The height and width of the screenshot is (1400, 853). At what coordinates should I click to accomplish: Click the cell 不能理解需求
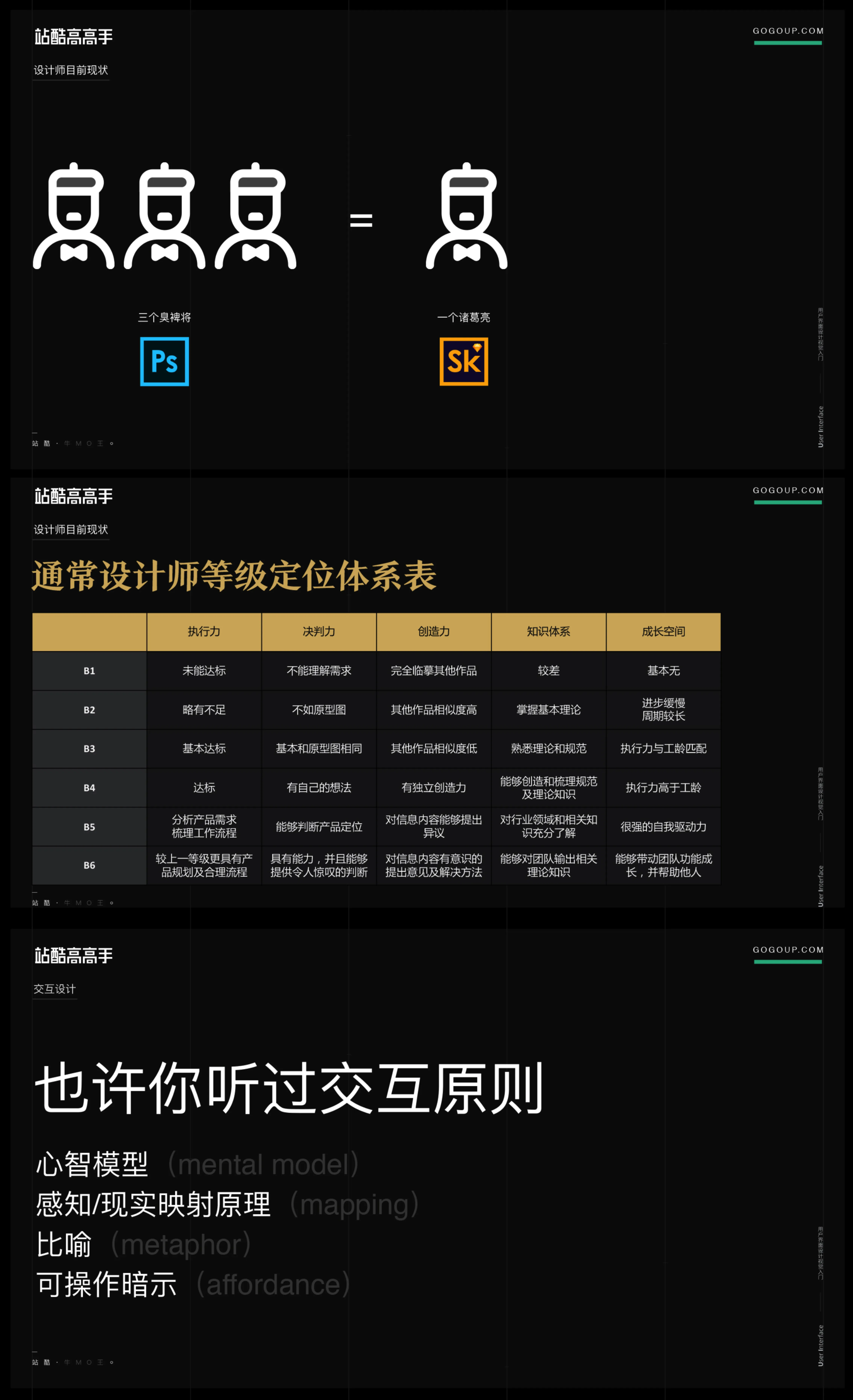pyautogui.click(x=319, y=671)
